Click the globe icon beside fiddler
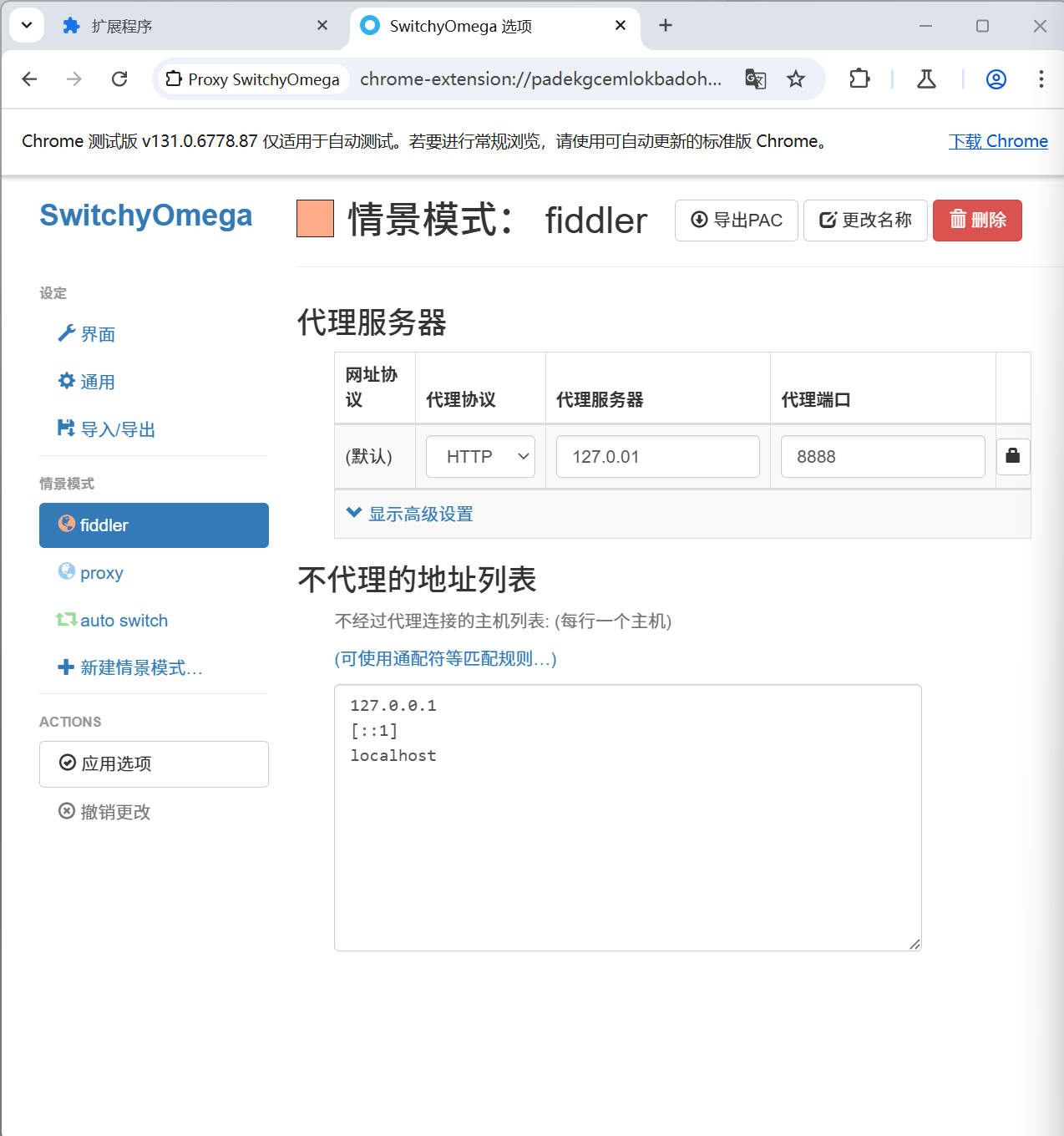 tap(67, 524)
